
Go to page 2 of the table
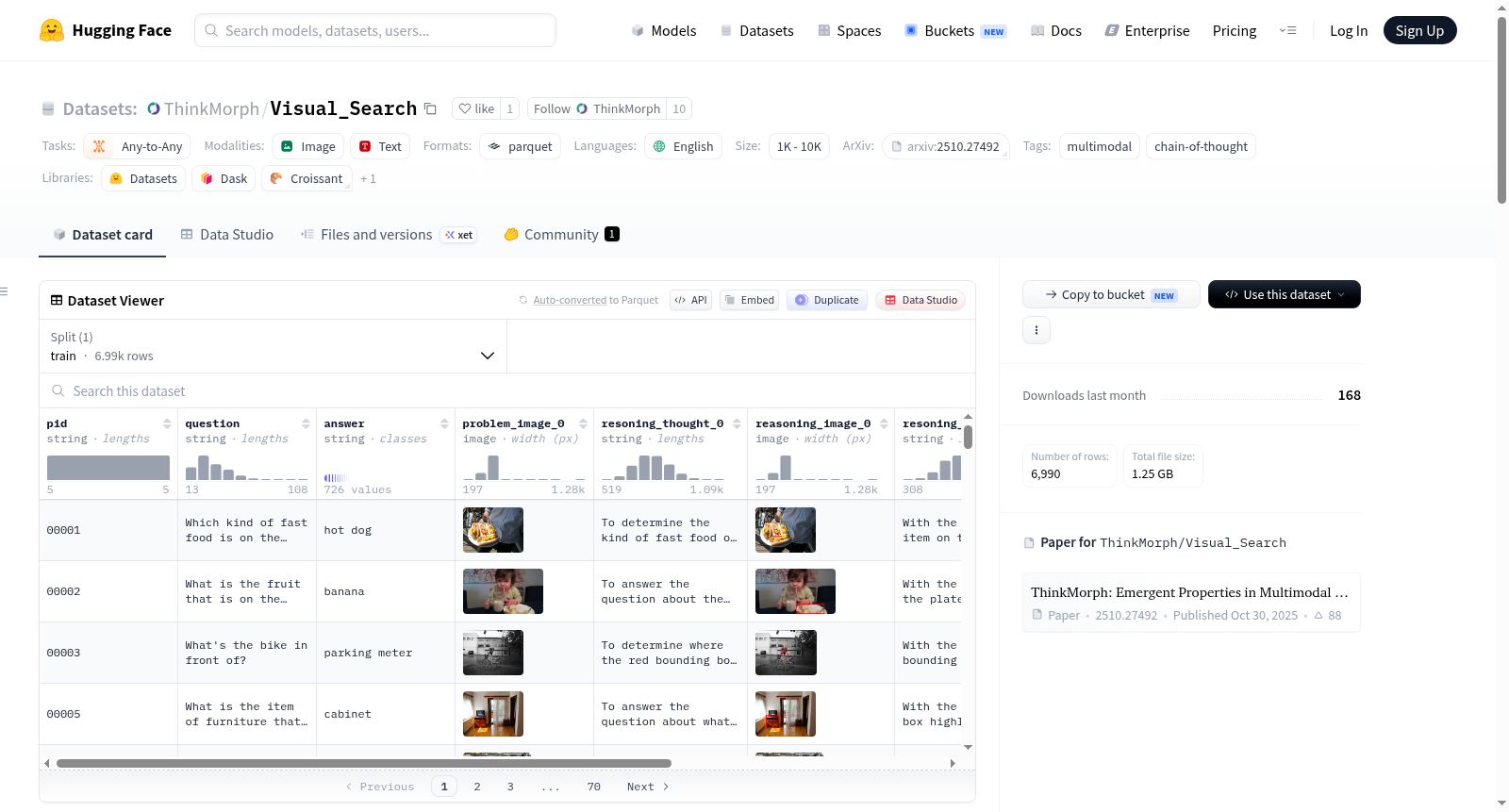477,787
